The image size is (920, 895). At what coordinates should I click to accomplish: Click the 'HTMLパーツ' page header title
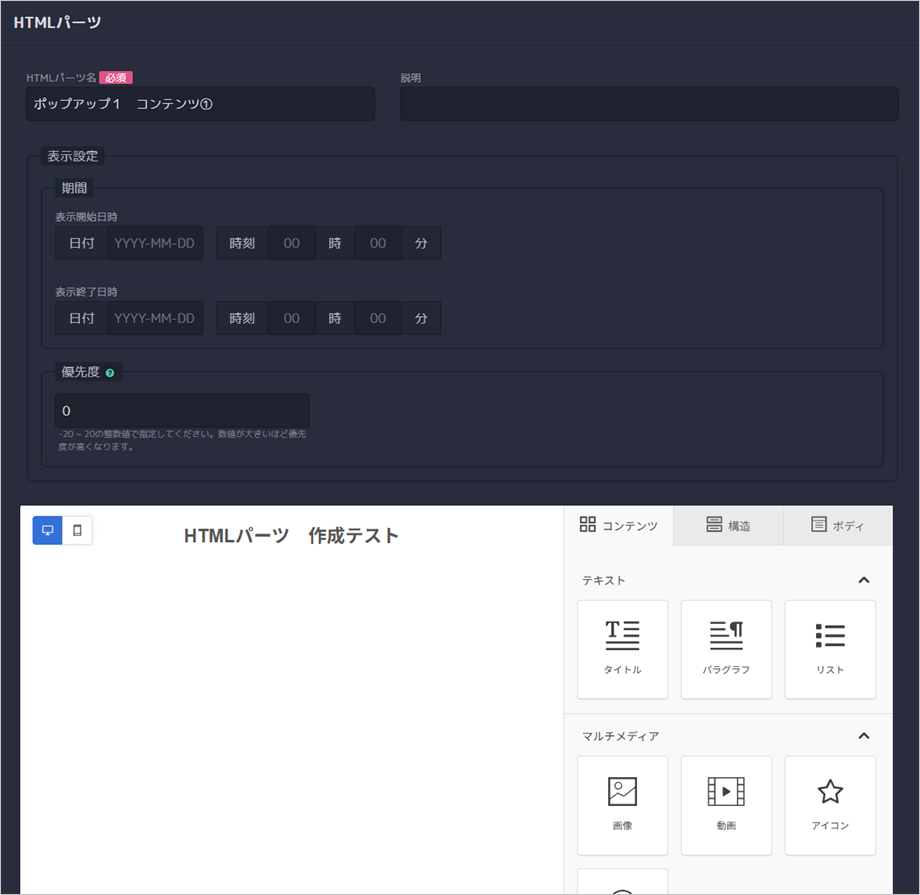(x=58, y=22)
